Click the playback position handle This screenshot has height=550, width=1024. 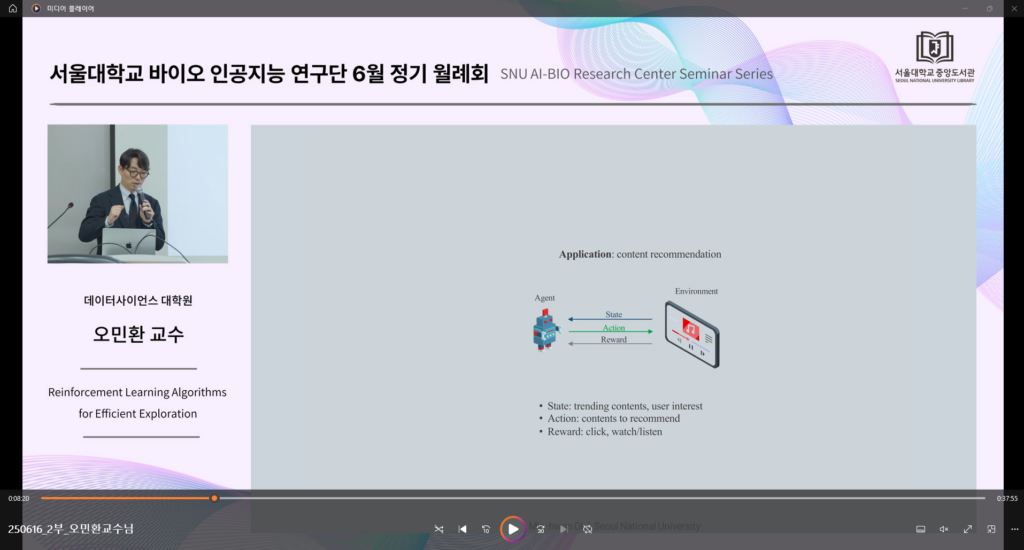click(x=214, y=498)
